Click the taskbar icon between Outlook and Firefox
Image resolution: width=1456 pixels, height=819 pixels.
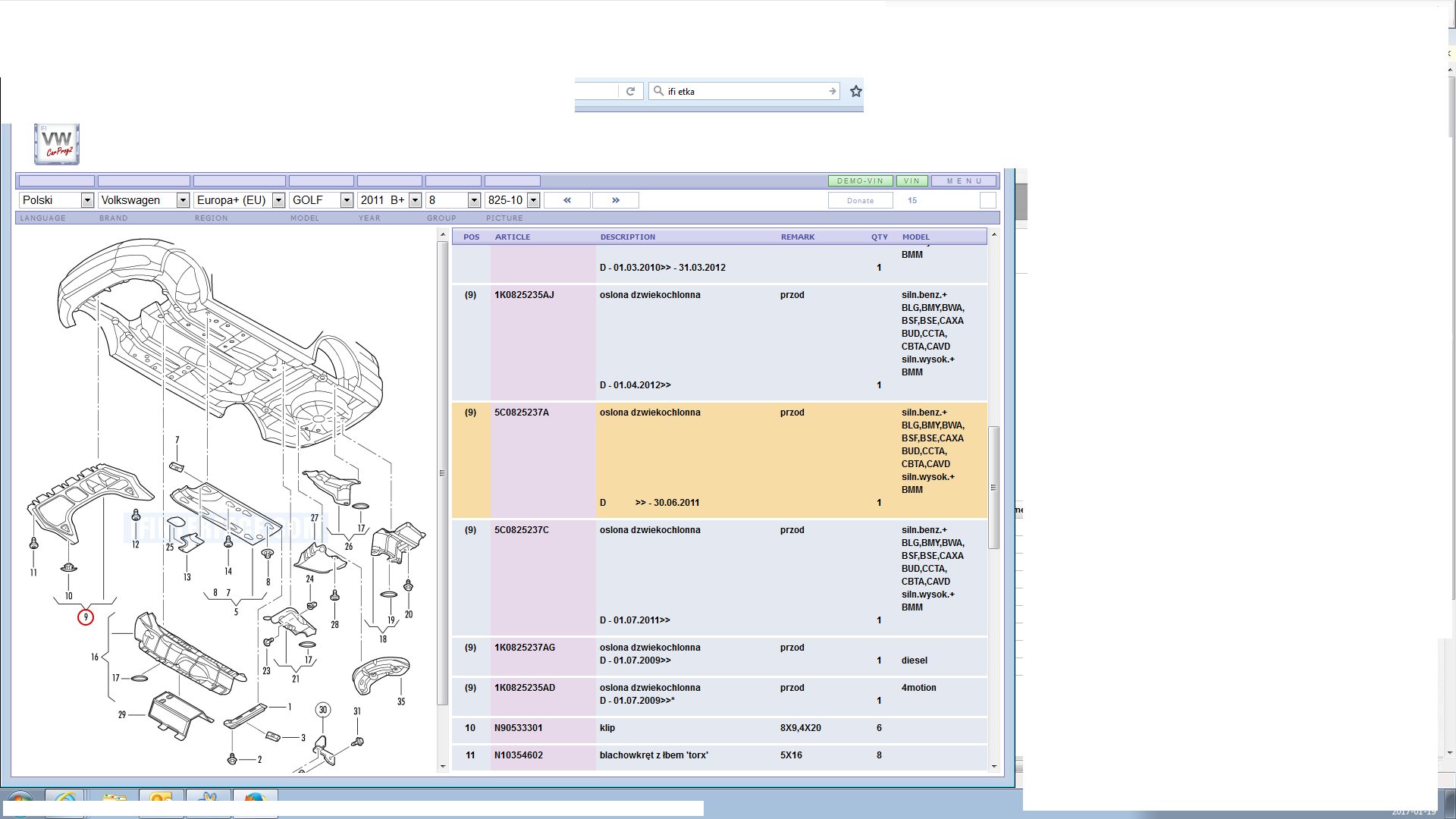pyautogui.click(x=208, y=803)
